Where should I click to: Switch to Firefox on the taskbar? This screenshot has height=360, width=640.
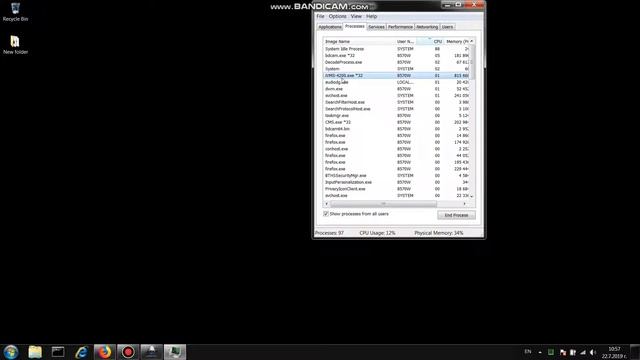coord(104,352)
